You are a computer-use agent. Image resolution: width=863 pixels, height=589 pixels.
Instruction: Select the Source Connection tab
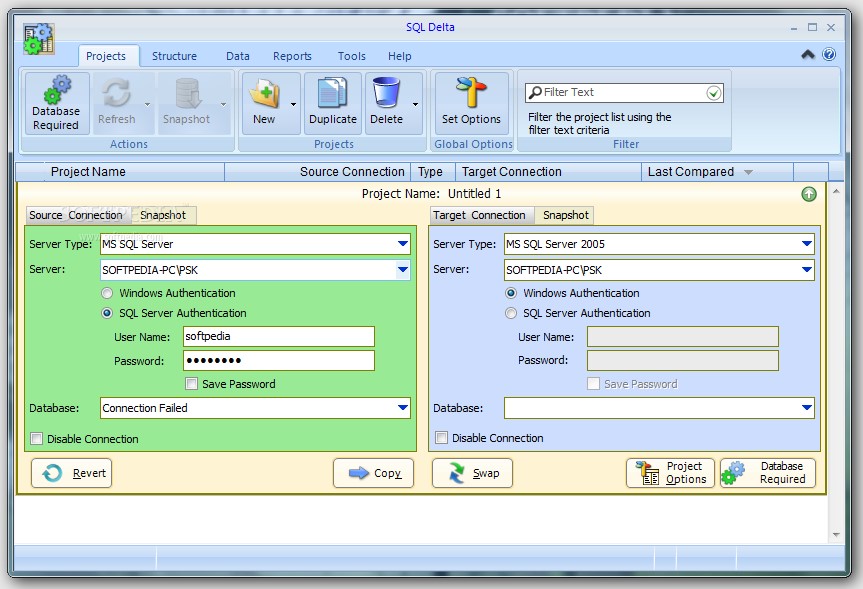[x=76, y=215]
